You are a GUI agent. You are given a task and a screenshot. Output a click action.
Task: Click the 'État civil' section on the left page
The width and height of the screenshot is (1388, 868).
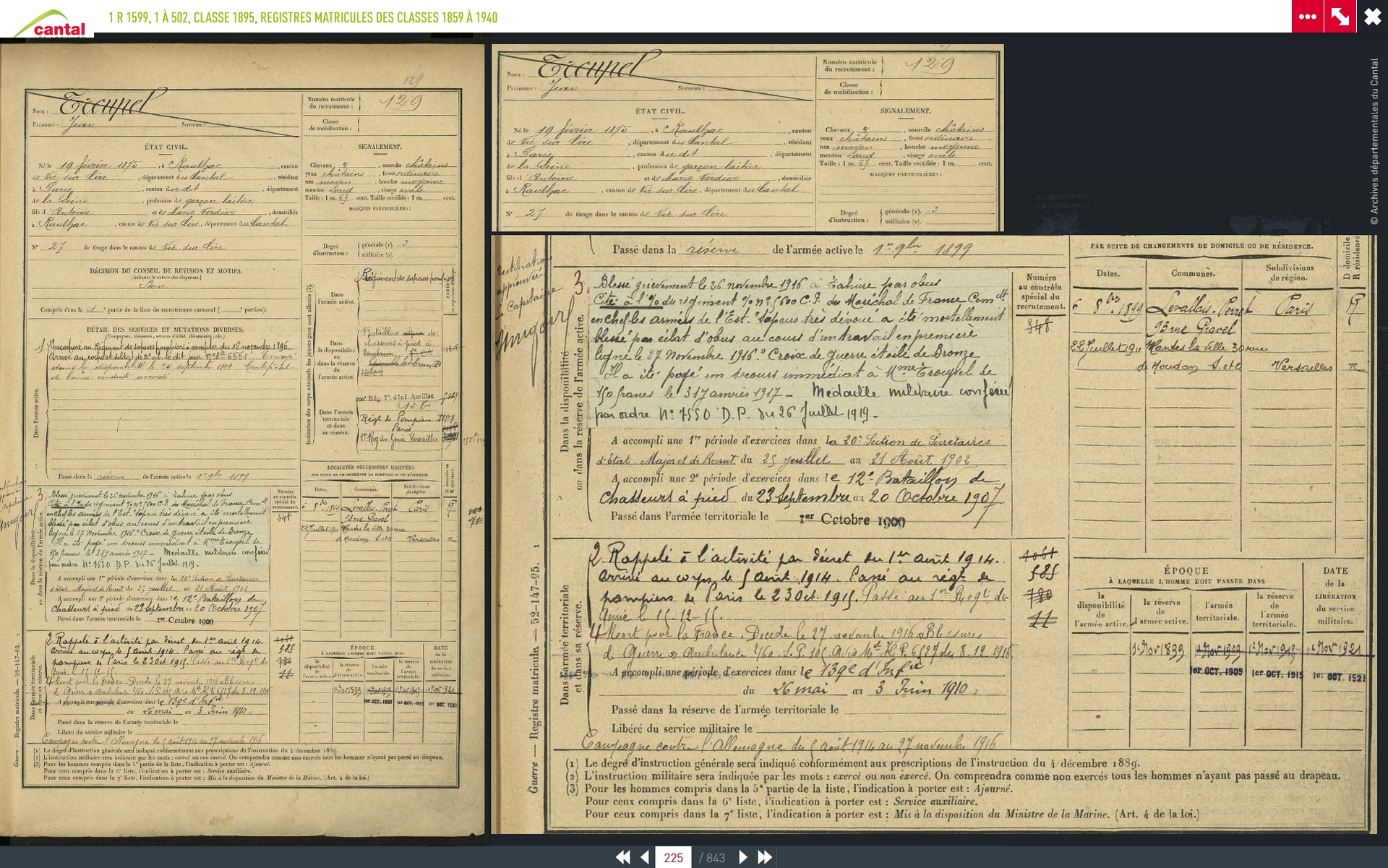click(x=166, y=147)
